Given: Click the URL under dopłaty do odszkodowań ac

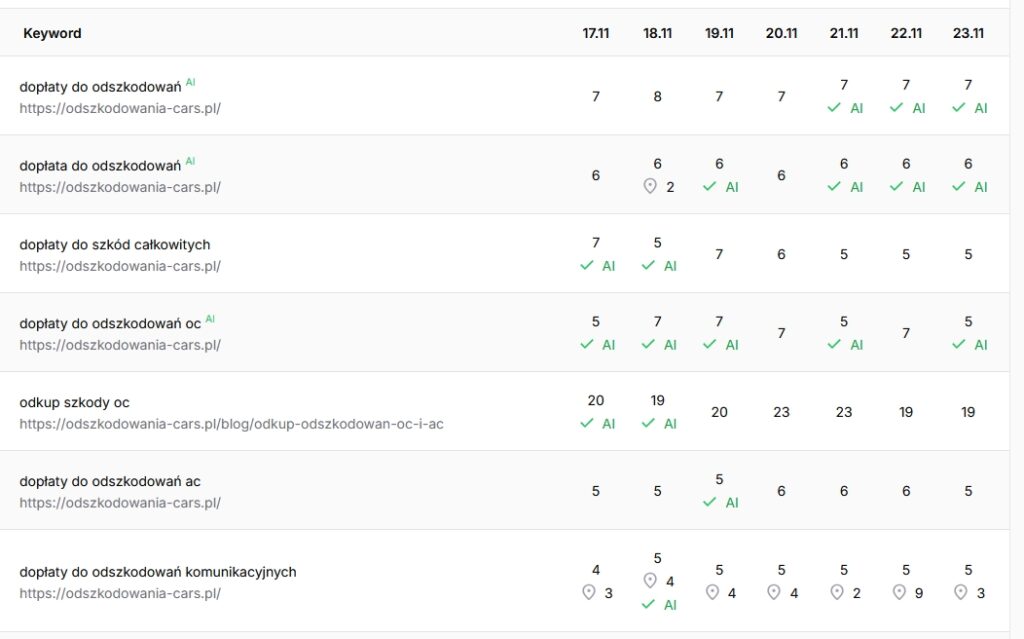Looking at the screenshot, I should pyautogui.click(x=119, y=503).
